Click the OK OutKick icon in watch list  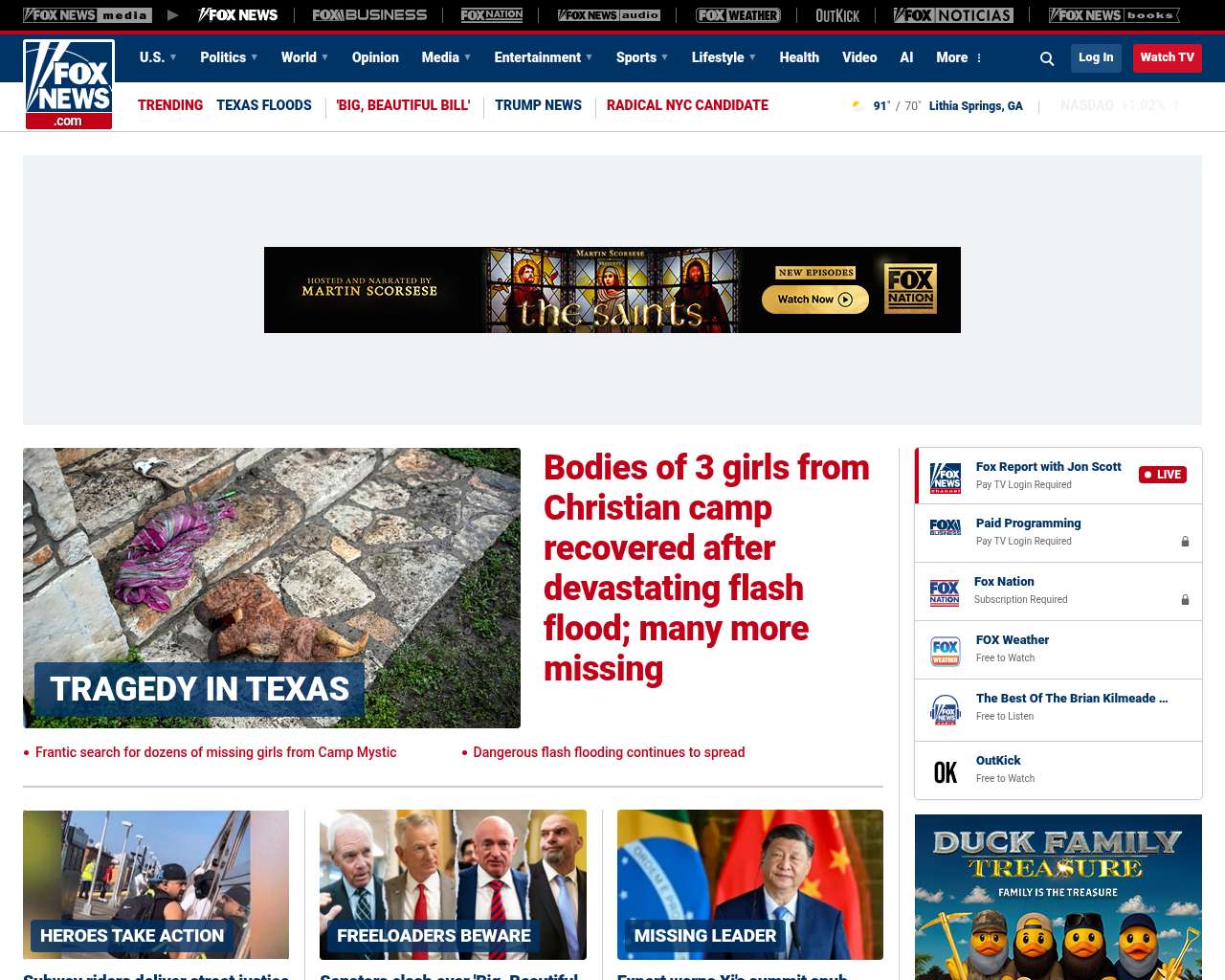(x=946, y=772)
